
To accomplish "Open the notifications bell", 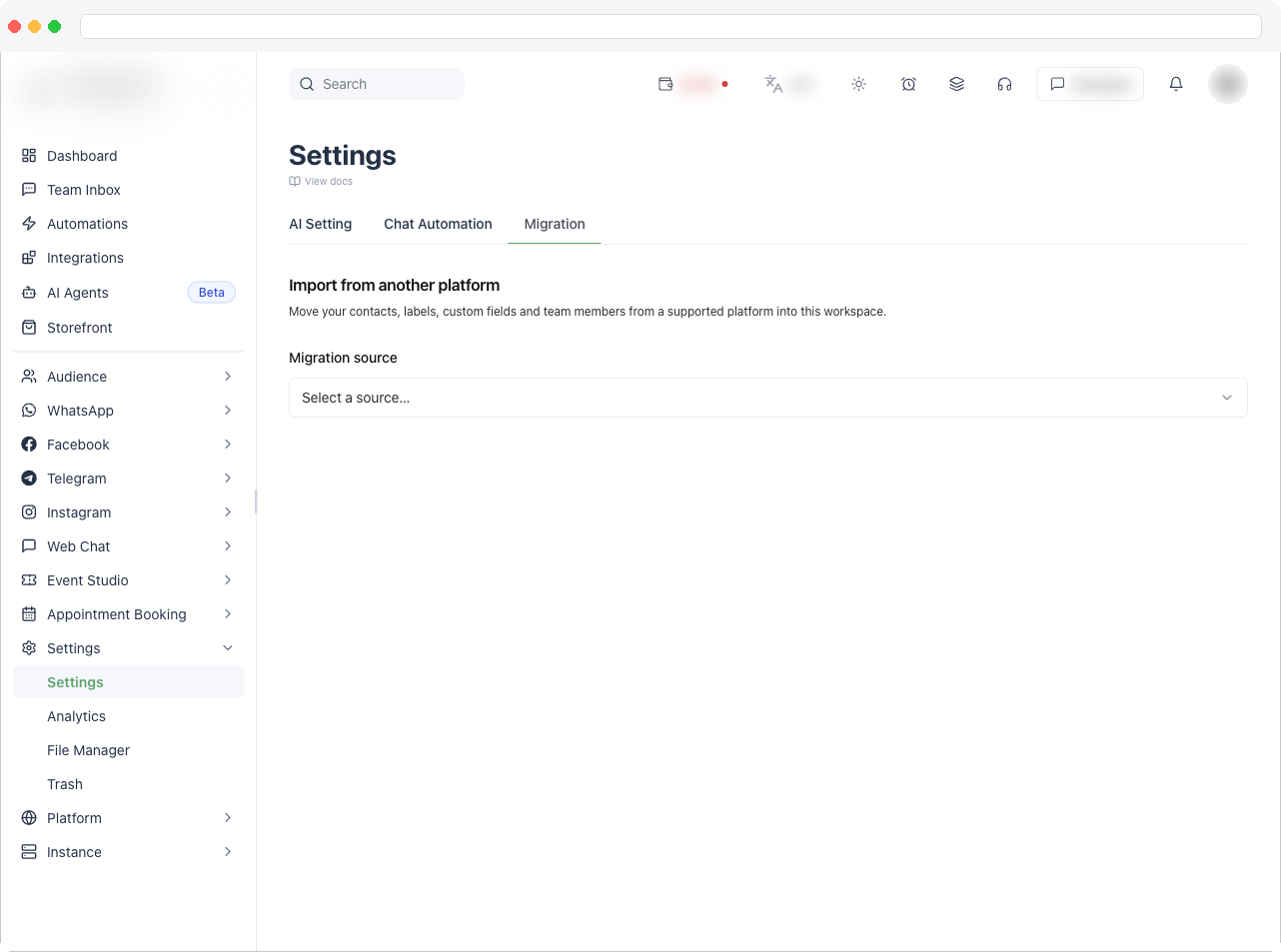I will click(1176, 84).
